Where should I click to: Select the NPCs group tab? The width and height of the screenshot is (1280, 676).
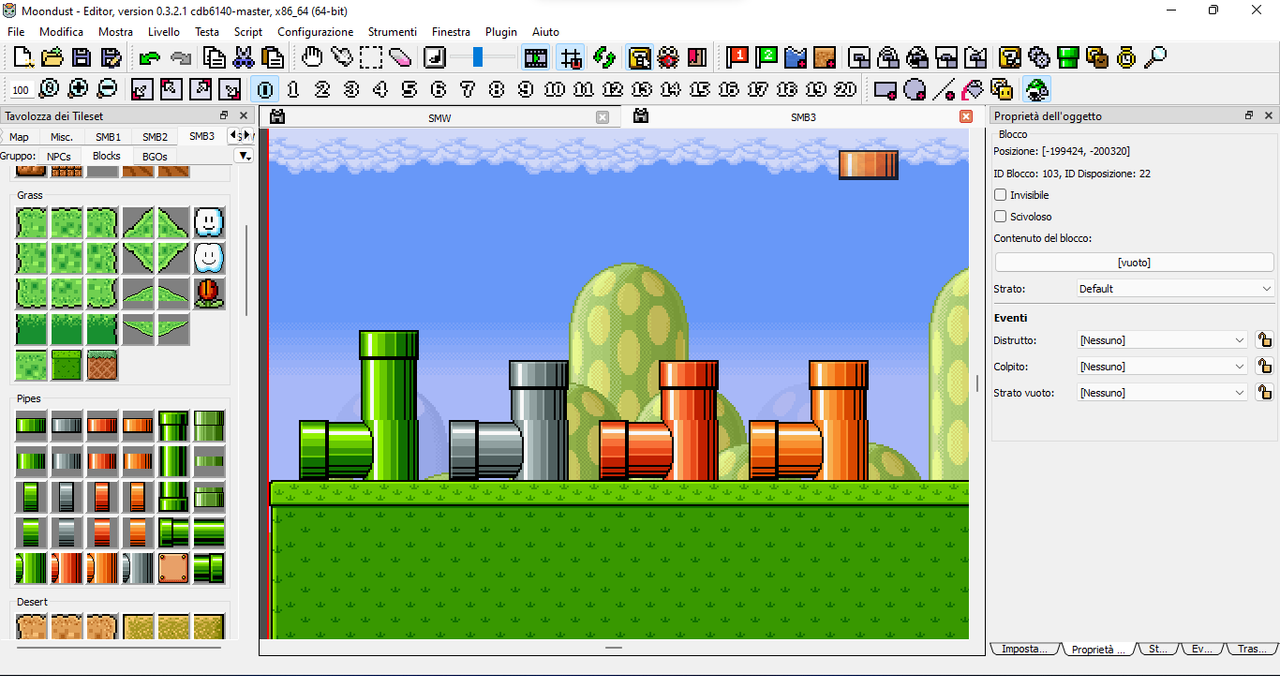click(x=59, y=156)
